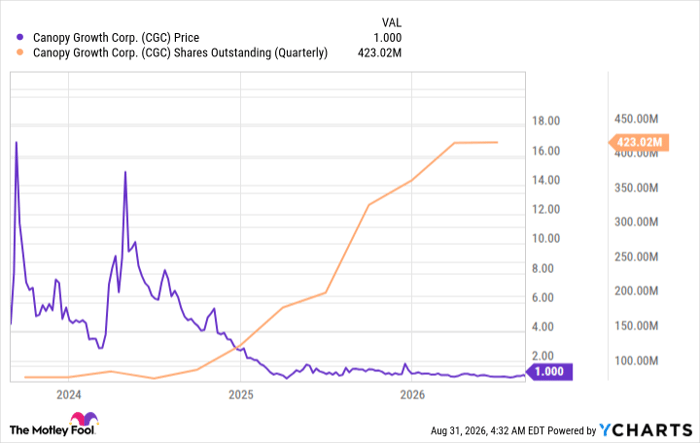Click the 6.00 price axis tick

click(x=543, y=297)
